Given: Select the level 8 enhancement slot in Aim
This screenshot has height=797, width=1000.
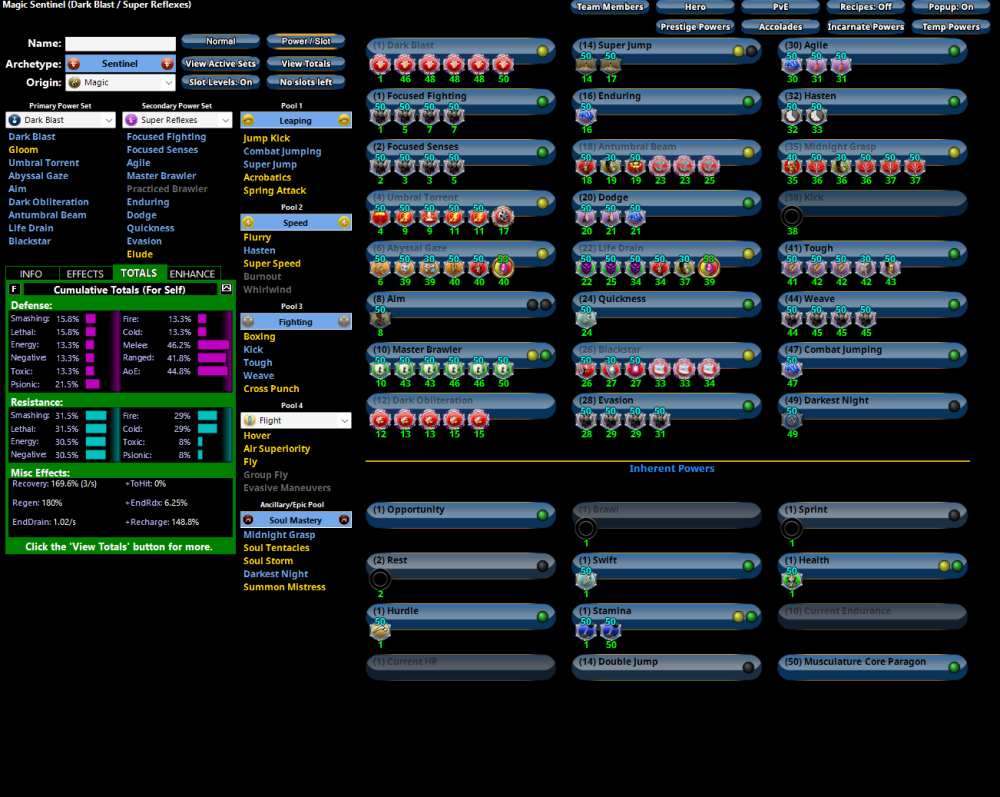Looking at the screenshot, I should (x=380, y=318).
